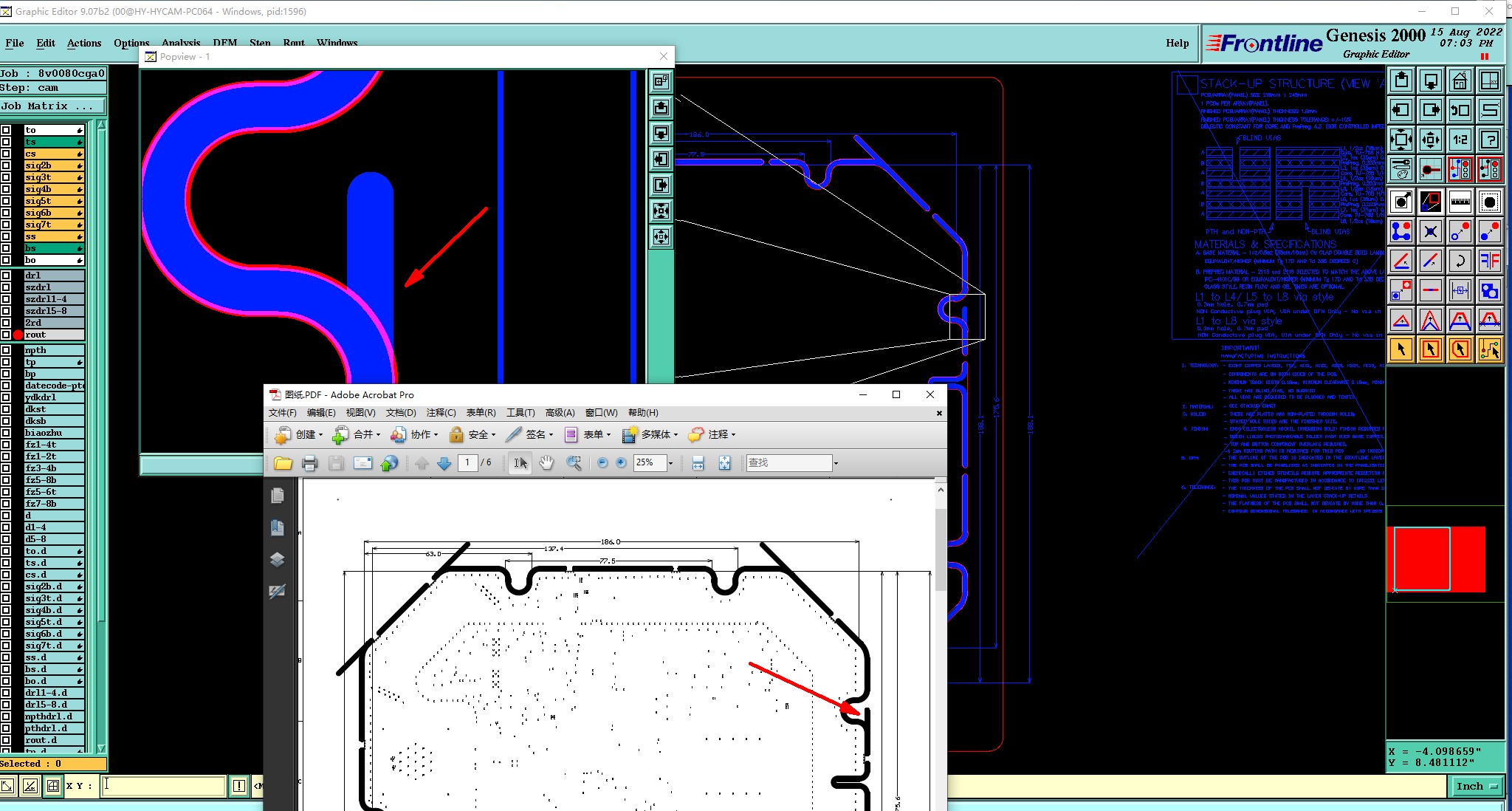Toggle the checkbox for layer drl

click(x=7, y=276)
